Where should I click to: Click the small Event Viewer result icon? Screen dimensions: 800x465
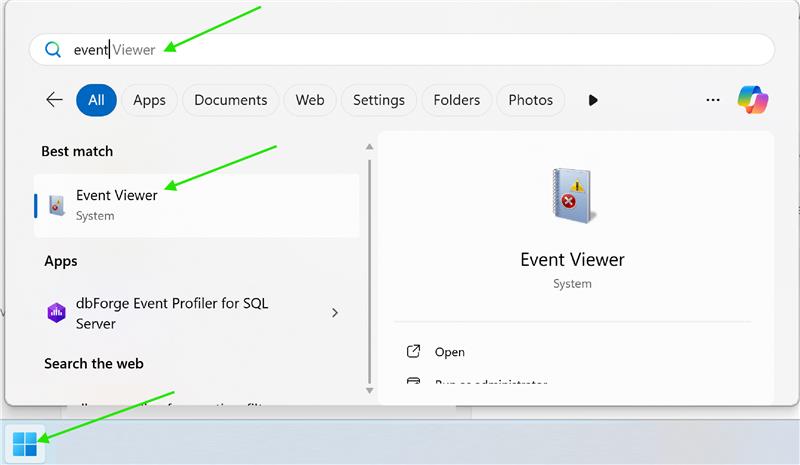click(x=57, y=206)
